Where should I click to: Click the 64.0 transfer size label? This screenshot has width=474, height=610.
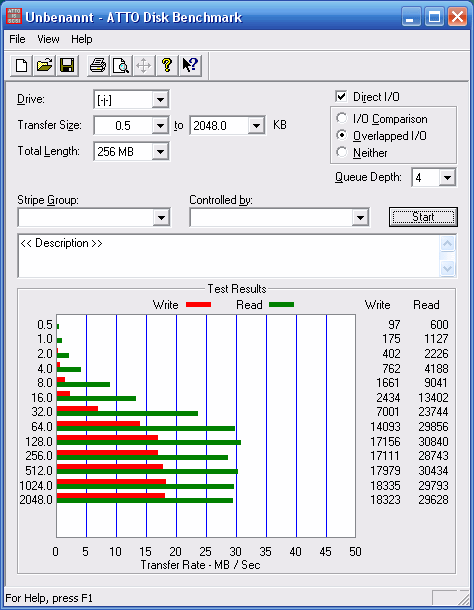[42, 427]
